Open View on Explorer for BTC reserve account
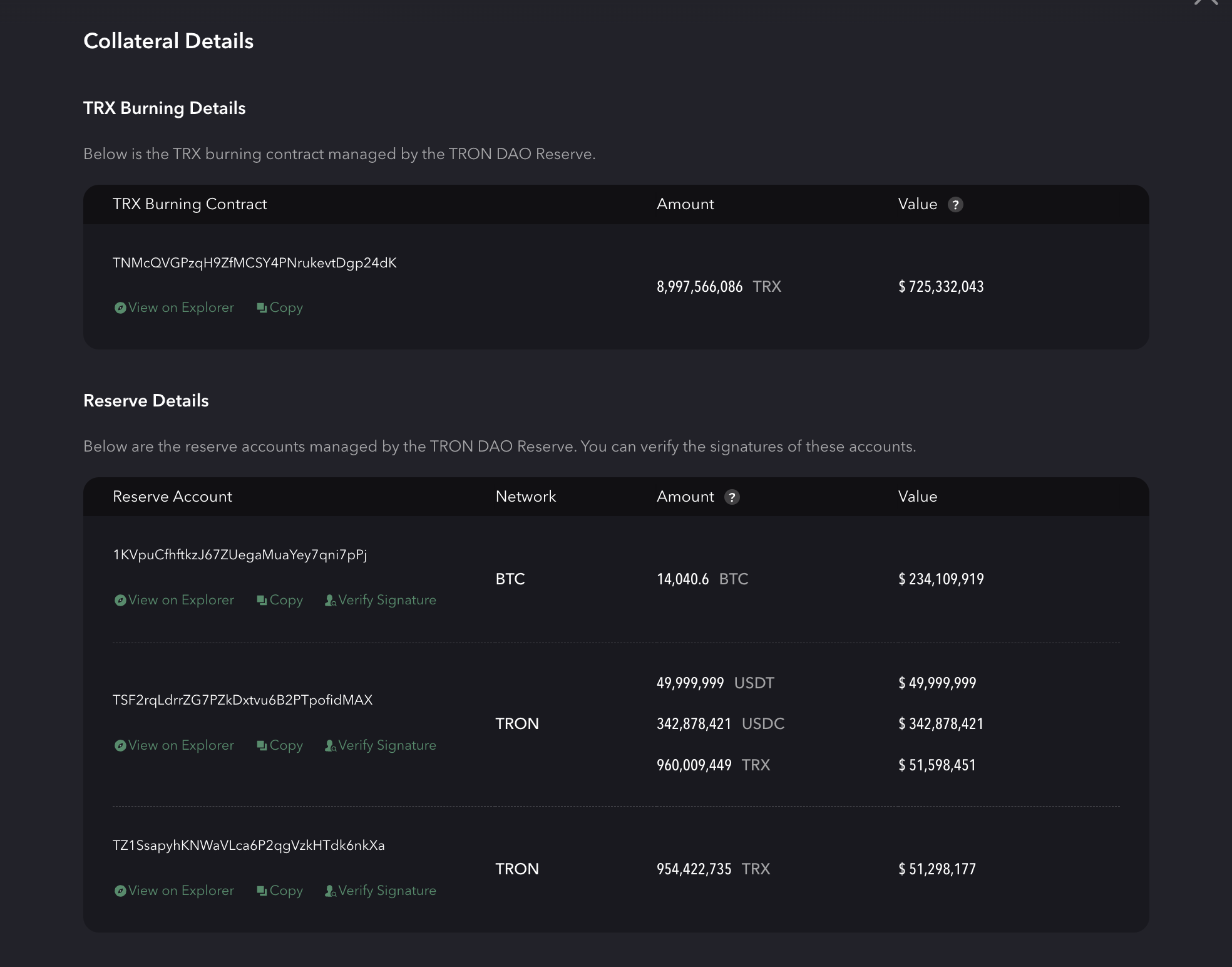1232x967 pixels. [x=181, y=600]
